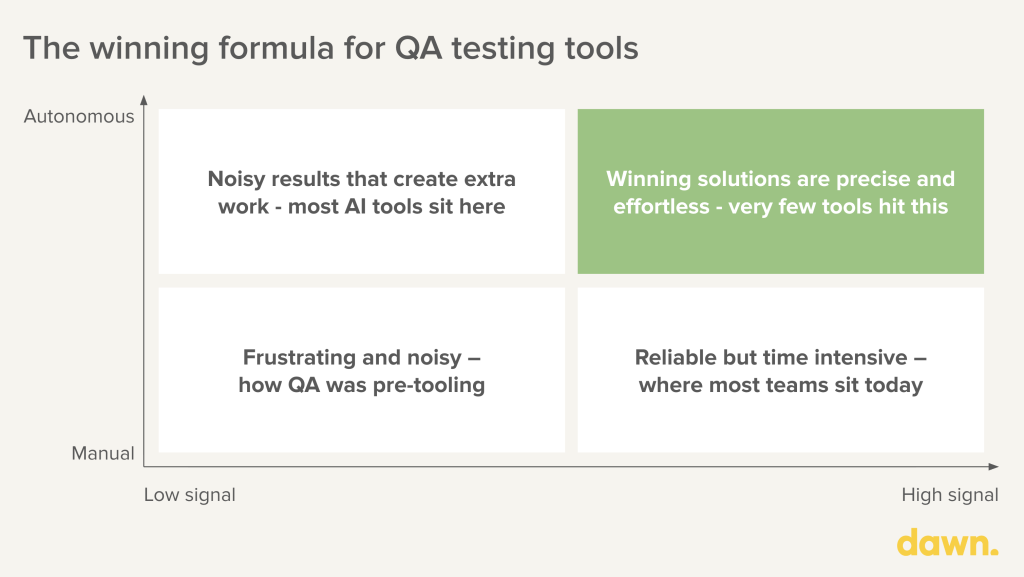The image size is (1024, 577).
Task: Click the 'where most teams sit today' line
Action: coord(780,385)
